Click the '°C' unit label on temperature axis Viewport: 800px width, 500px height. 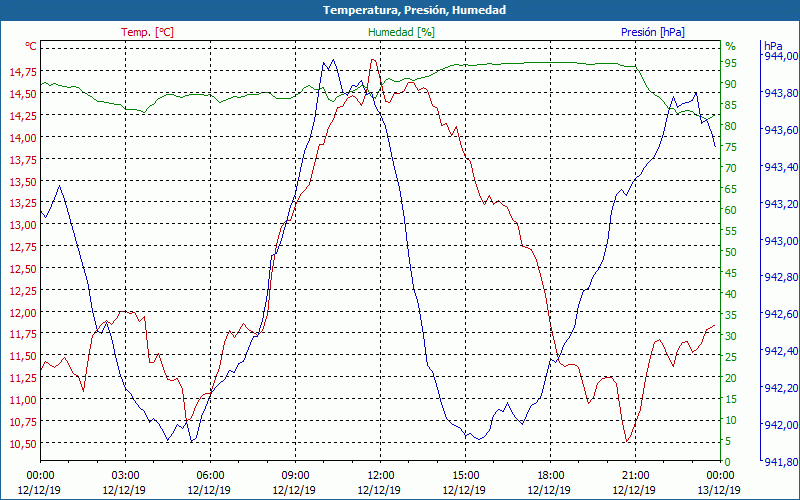click(x=31, y=46)
